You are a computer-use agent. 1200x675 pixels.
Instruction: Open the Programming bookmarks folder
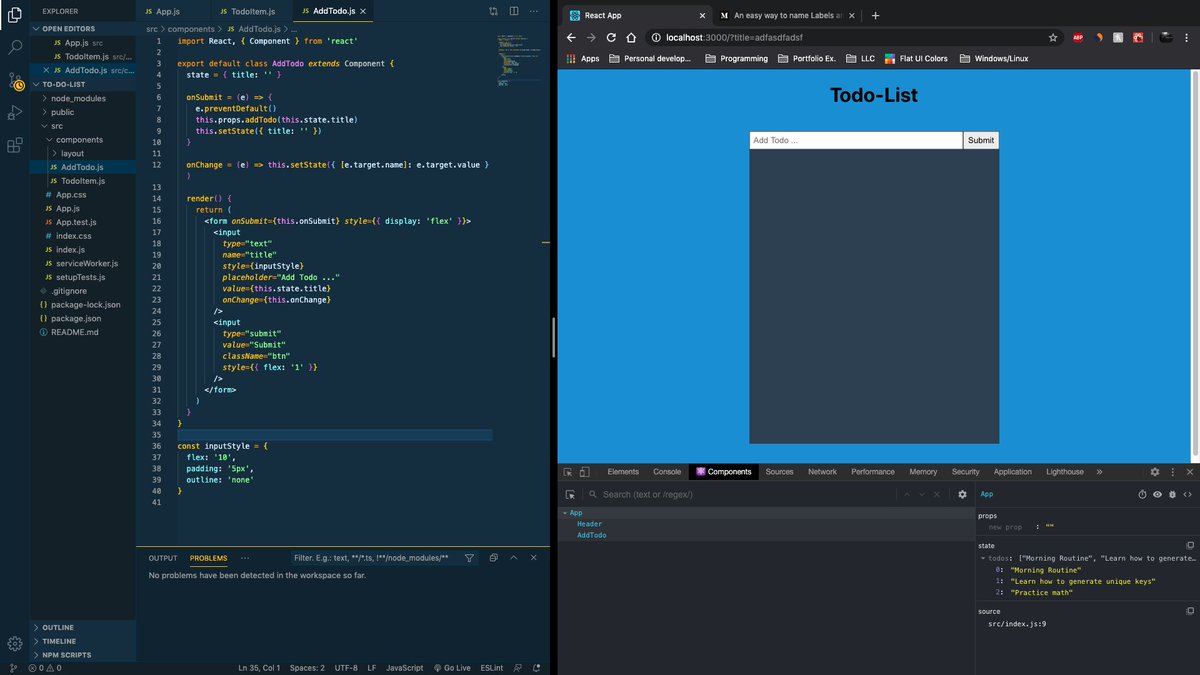(x=736, y=58)
